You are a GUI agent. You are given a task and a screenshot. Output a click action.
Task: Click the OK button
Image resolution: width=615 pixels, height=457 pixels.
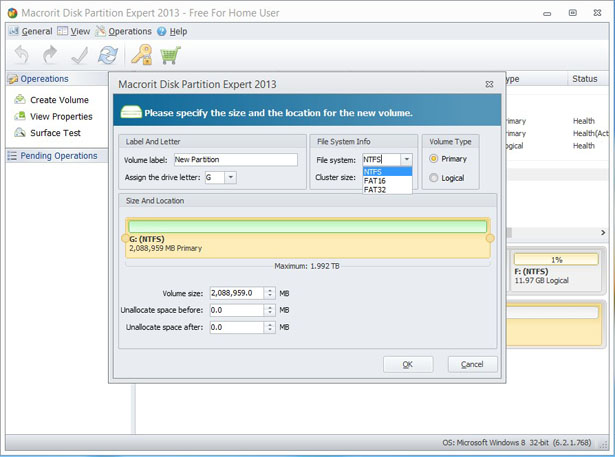[x=408, y=364]
